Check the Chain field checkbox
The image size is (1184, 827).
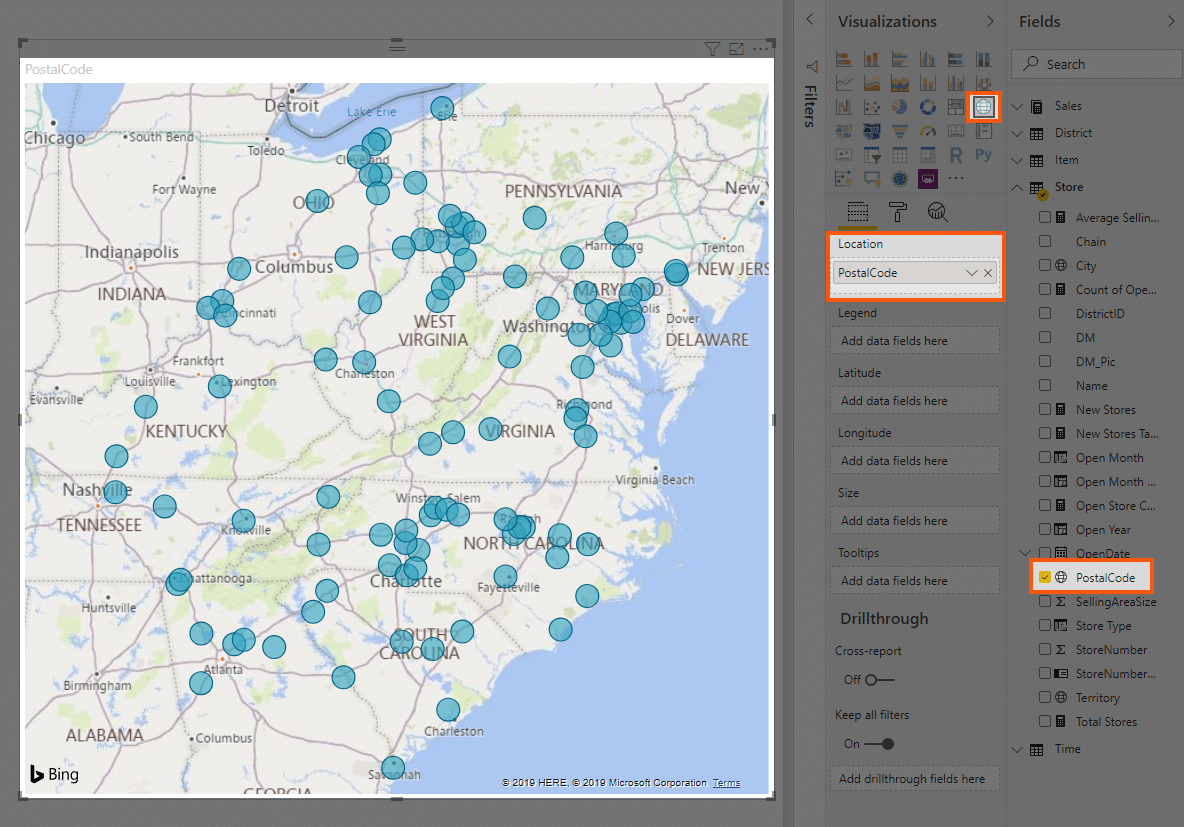tap(1047, 241)
